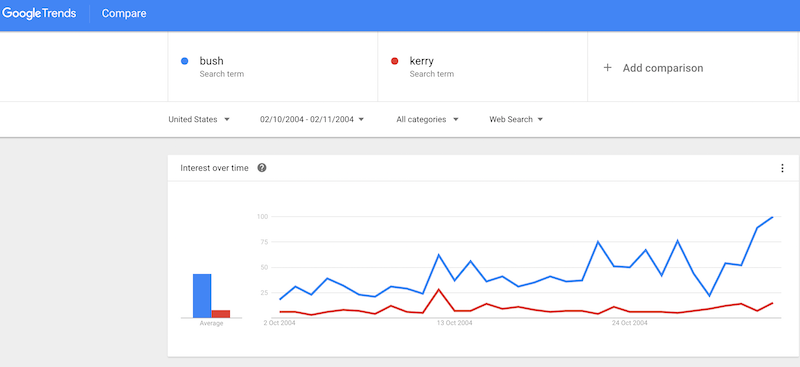The width and height of the screenshot is (800, 367).
Task: Click the 13 Oct 2004 axis label
Action: (455, 323)
